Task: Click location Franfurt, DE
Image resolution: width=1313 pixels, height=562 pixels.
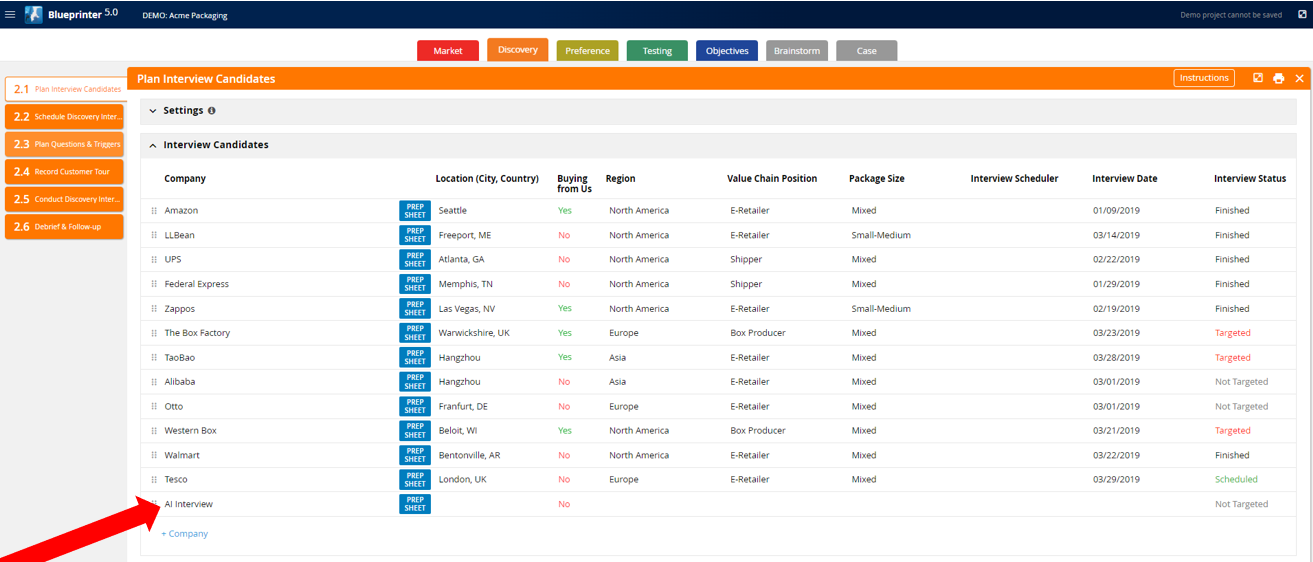Action: tap(463, 406)
